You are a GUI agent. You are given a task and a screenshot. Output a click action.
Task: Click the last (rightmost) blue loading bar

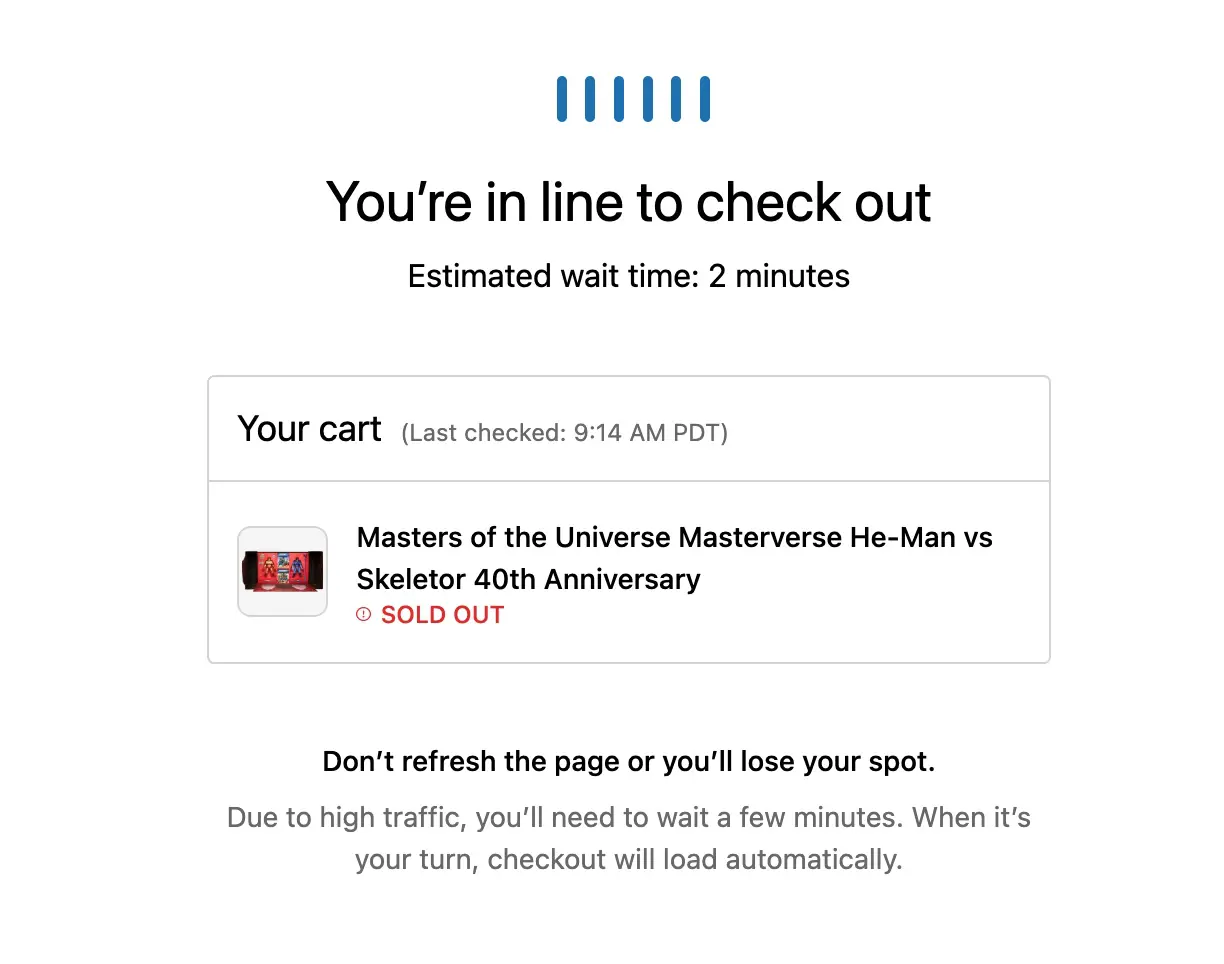(x=705, y=99)
